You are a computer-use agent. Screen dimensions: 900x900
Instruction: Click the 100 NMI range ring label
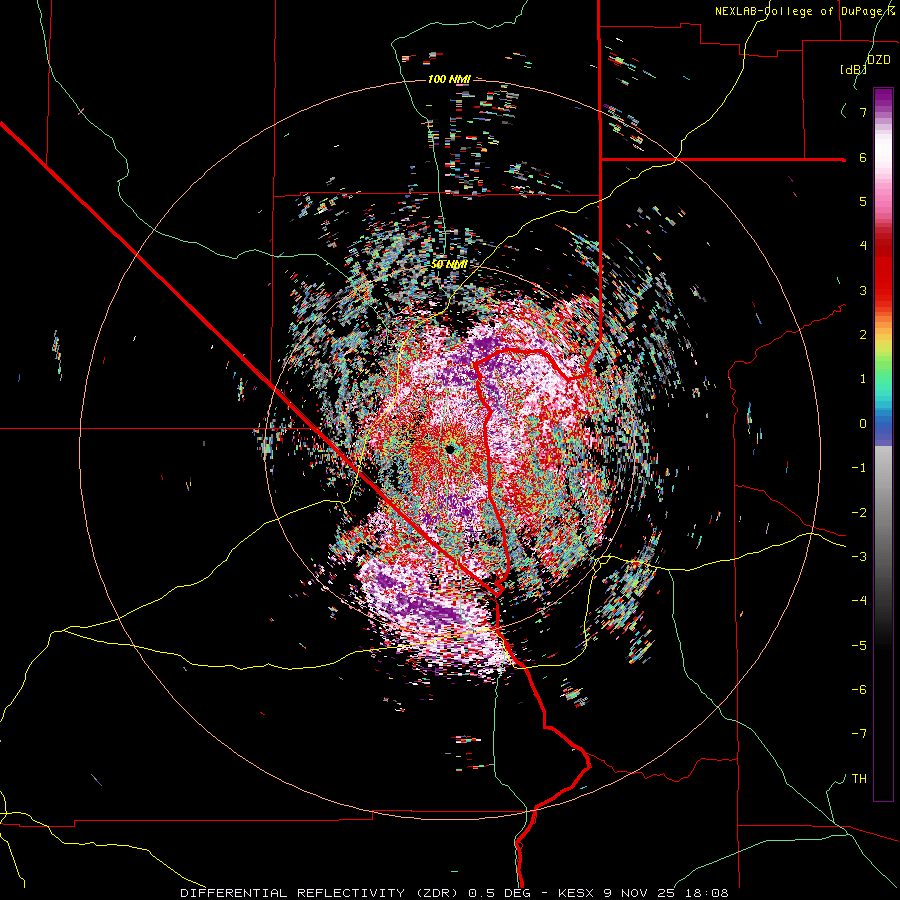click(449, 79)
